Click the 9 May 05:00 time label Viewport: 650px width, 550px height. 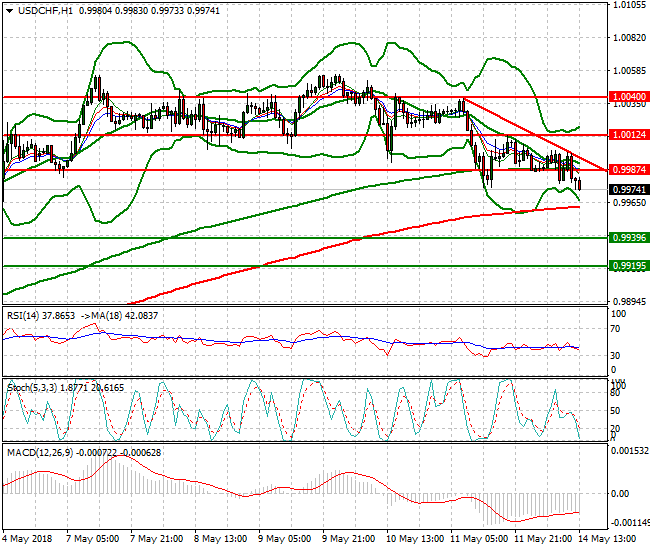(x=284, y=539)
